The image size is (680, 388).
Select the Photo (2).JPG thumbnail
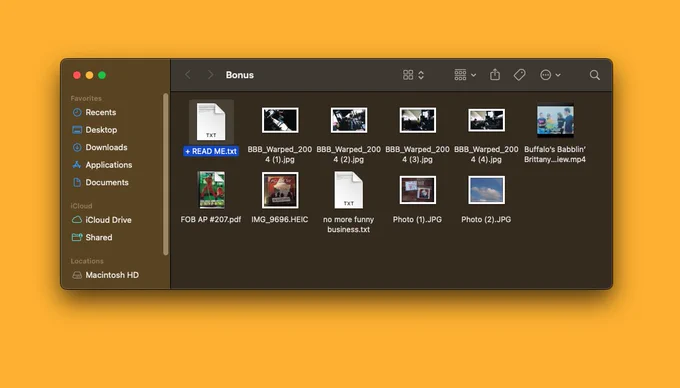pyautogui.click(x=486, y=190)
